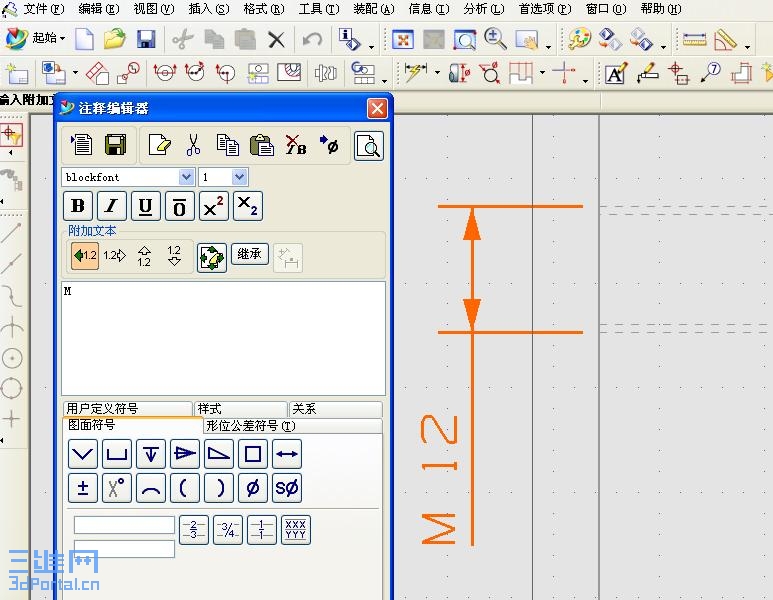The height and width of the screenshot is (600, 773).
Task: Insert the diameter Ø symbol
Action: click(x=253, y=488)
